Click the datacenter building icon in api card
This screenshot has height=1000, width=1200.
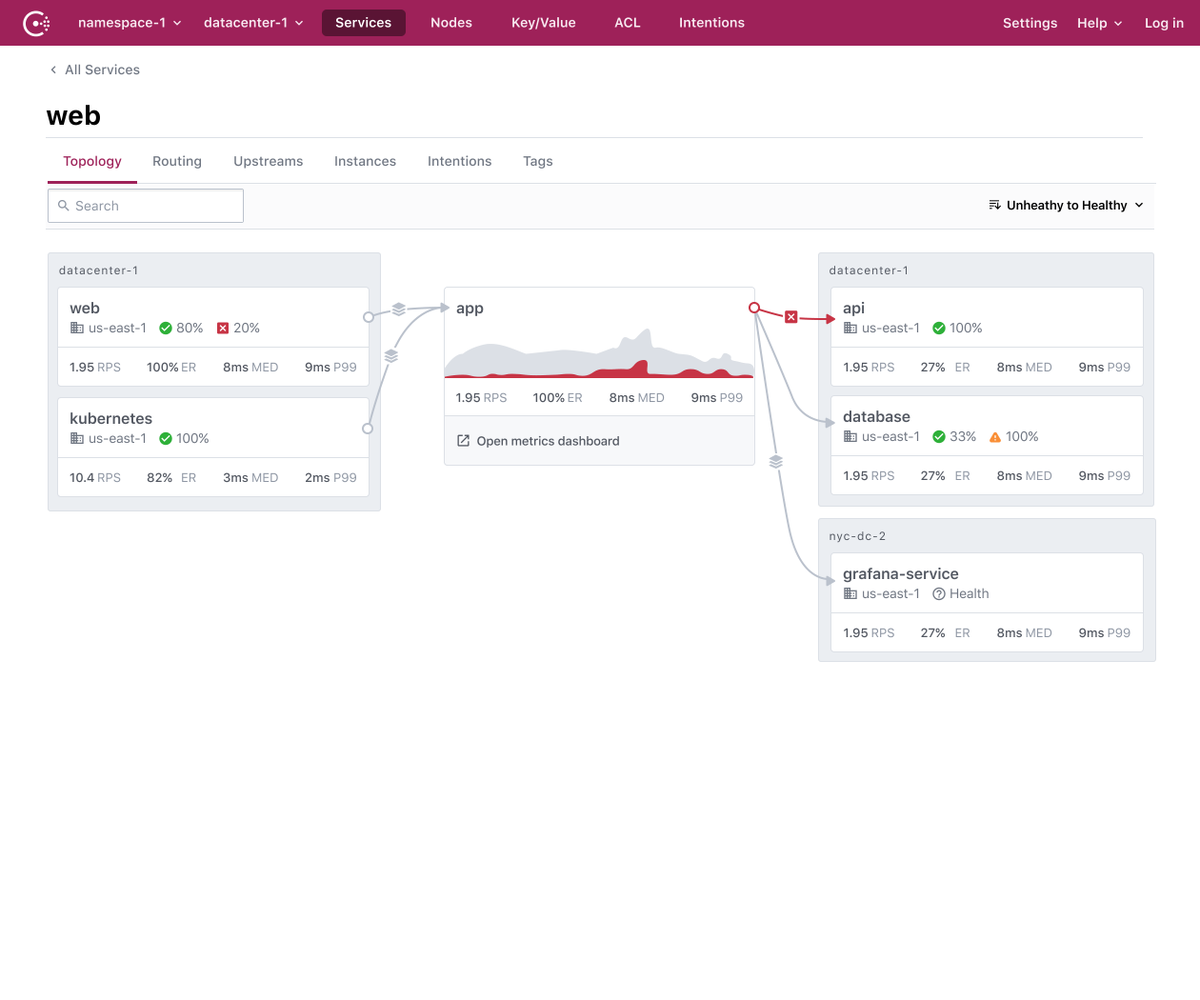pyautogui.click(x=850, y=328)
